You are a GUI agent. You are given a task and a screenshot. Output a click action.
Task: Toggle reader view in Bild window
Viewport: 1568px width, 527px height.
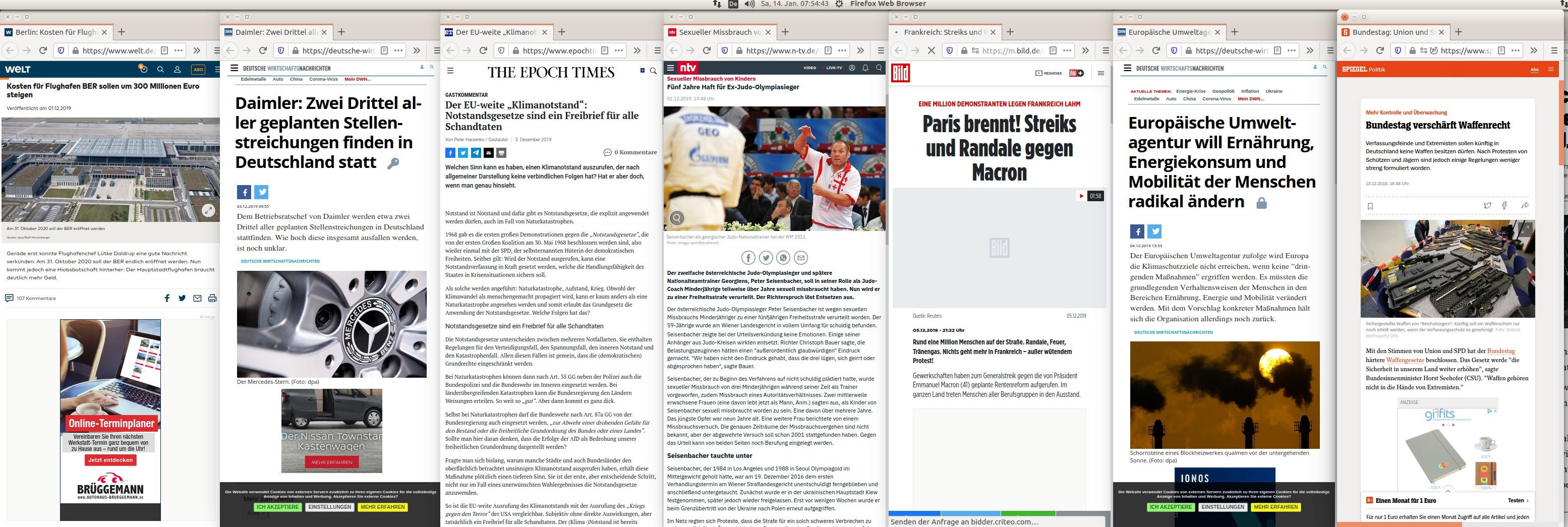pyautogui.click(x=1053, y=50)
